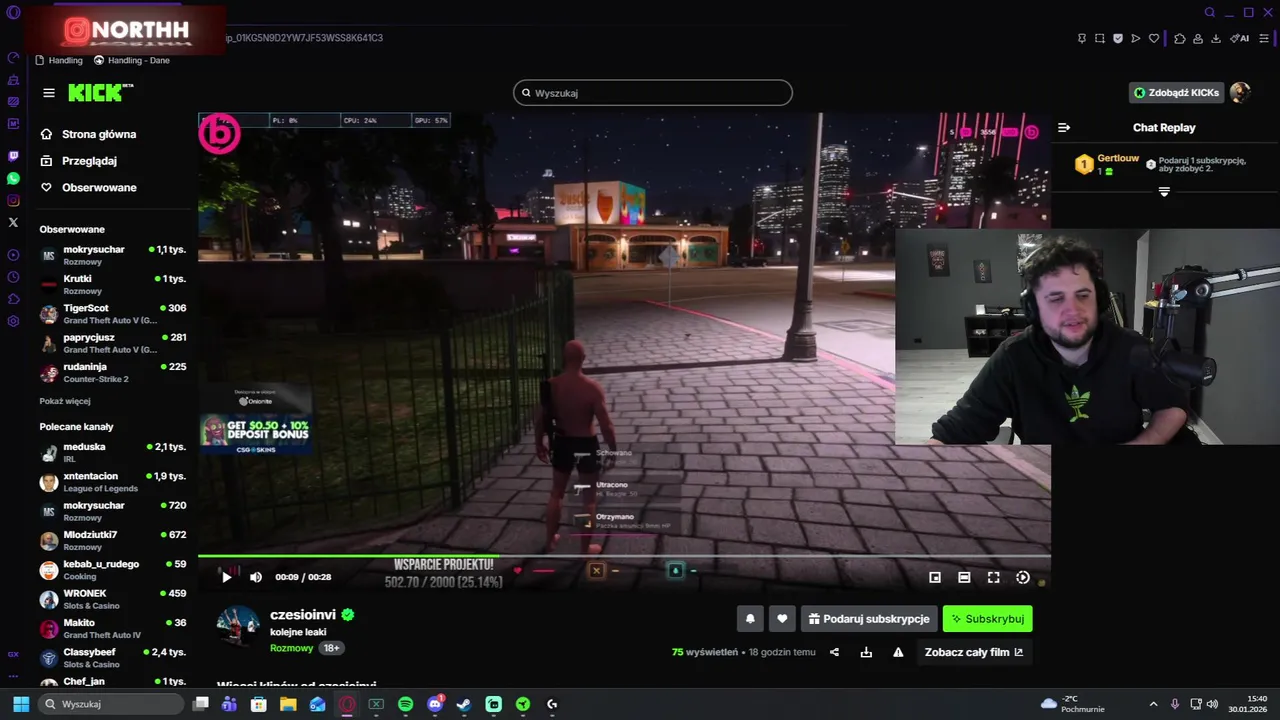The height and width of the screenshot is (720, 1280).
Task: Open Discord from the taskbar
Action: (x=435, y=704)
